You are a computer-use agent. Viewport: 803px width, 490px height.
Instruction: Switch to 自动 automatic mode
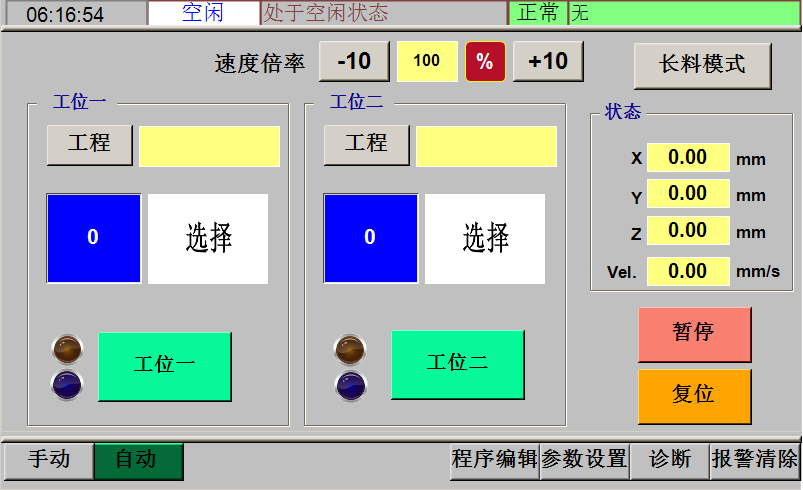point(138,460)
